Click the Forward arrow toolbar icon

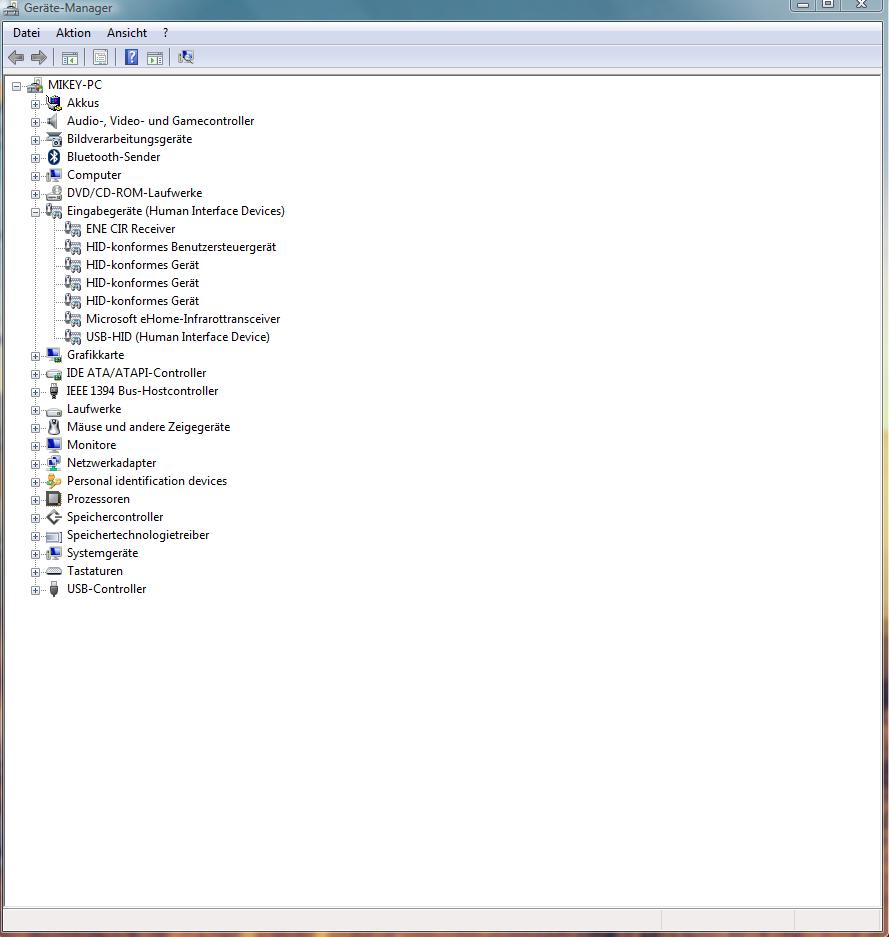(39, 57)
